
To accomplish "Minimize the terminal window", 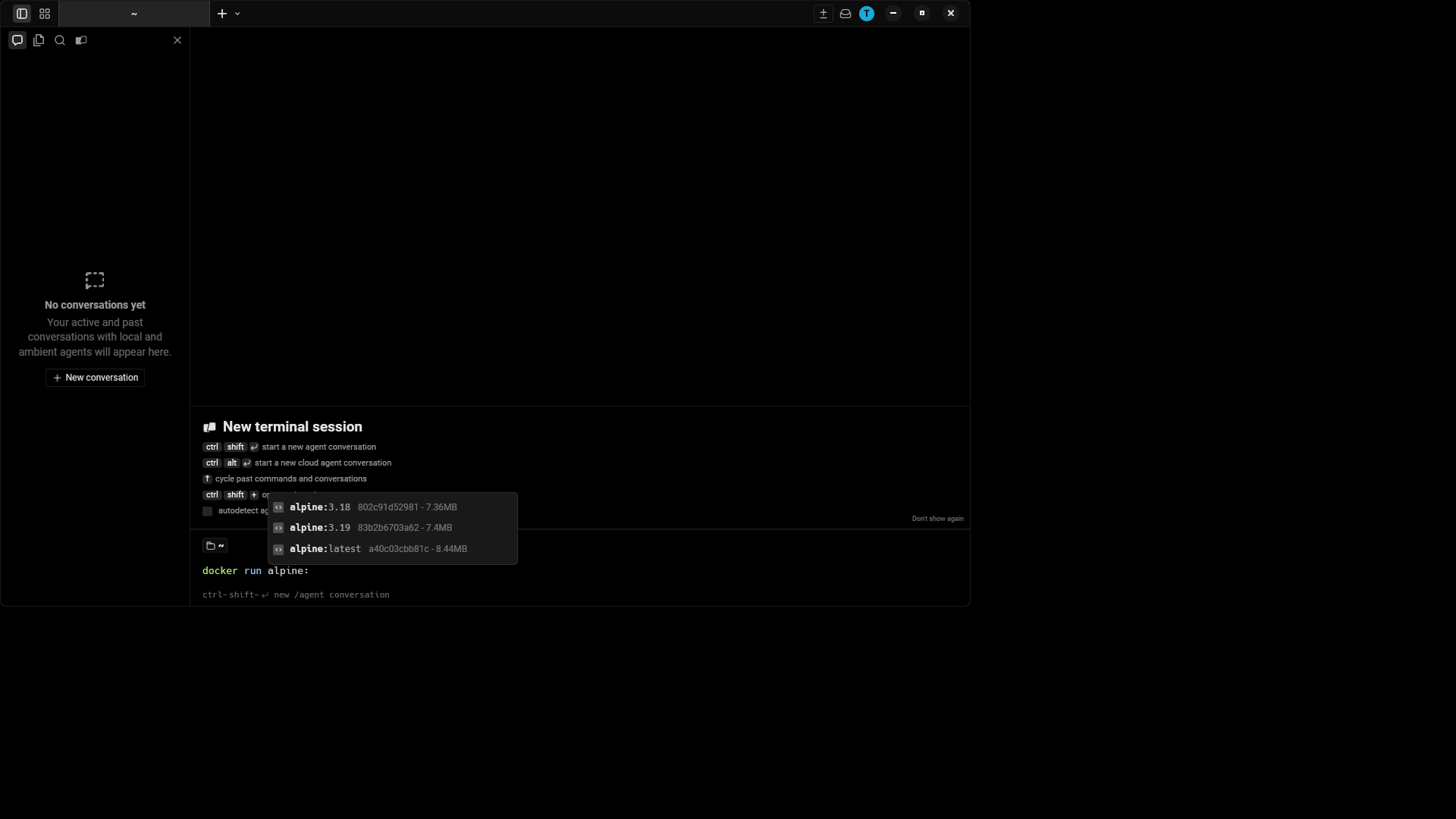I will click(x=893, y=14).
